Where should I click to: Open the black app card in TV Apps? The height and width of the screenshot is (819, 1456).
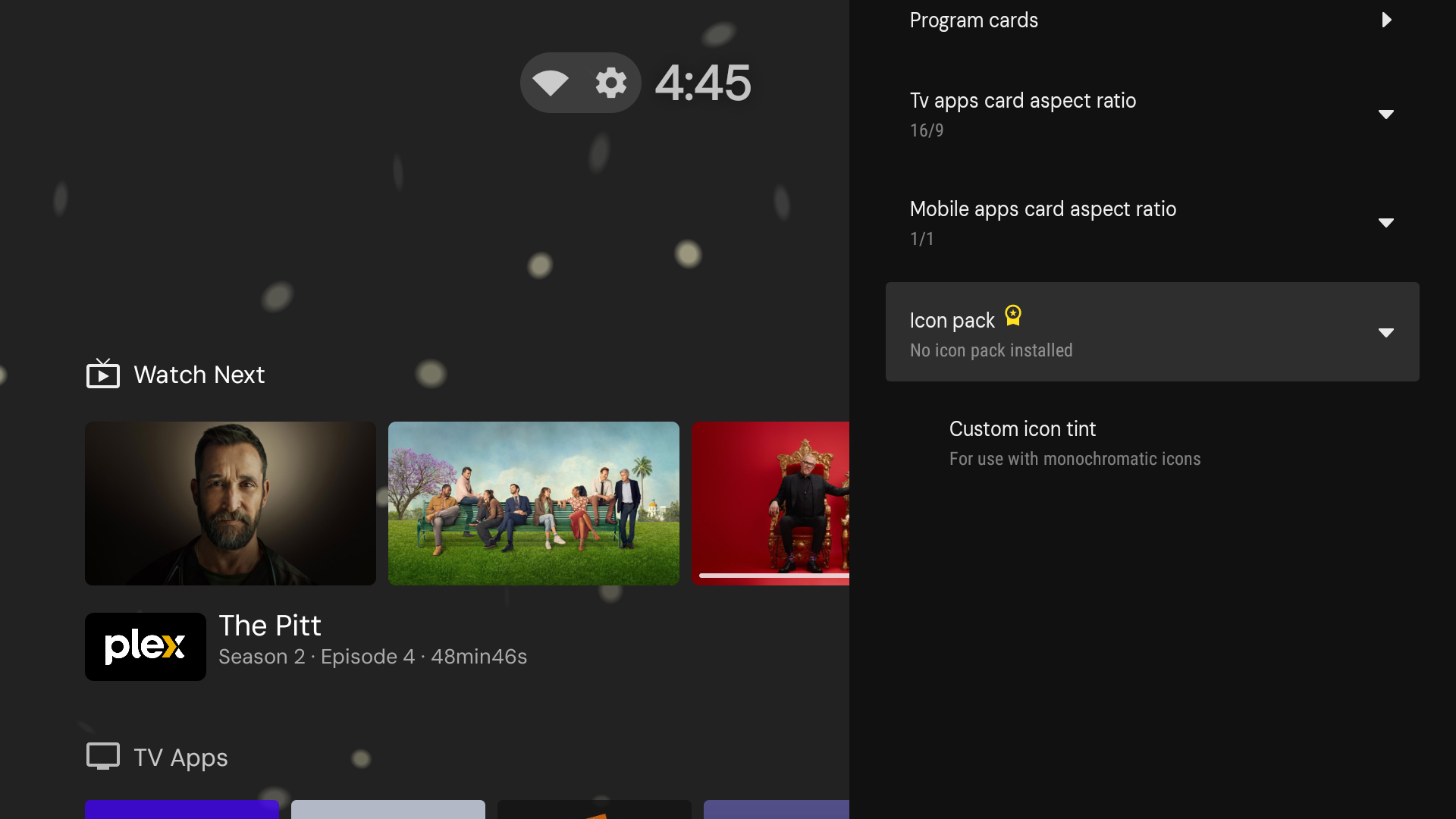595,809
